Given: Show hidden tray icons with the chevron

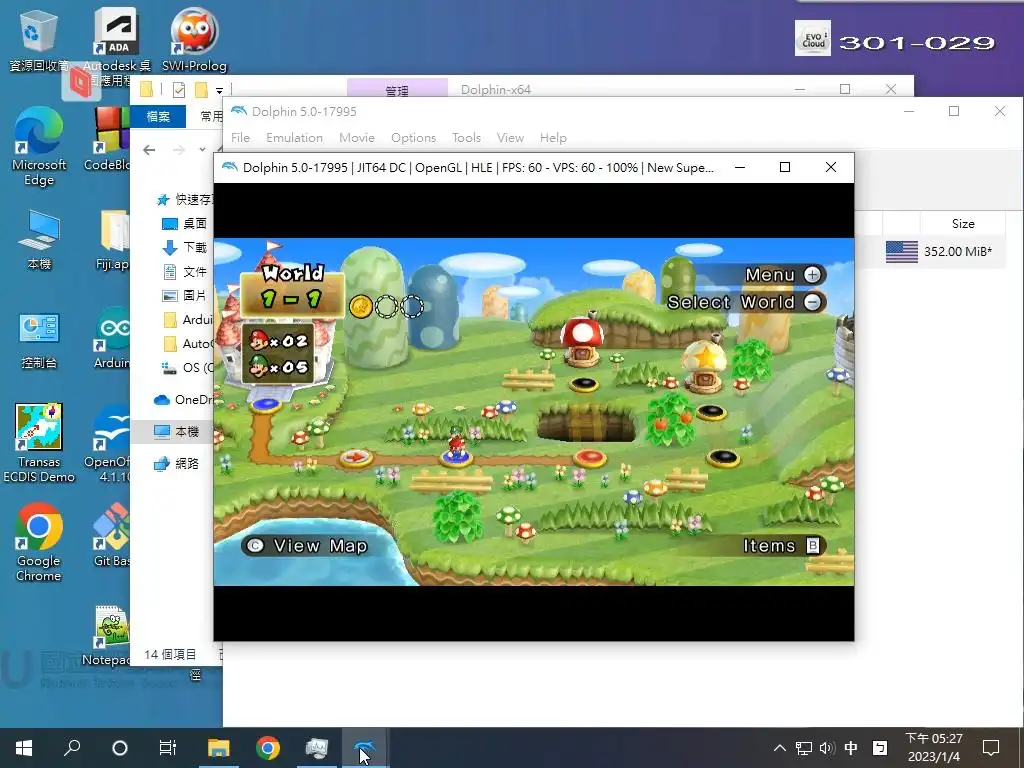Looking at the screenshot, I should (x=780, y=748).
